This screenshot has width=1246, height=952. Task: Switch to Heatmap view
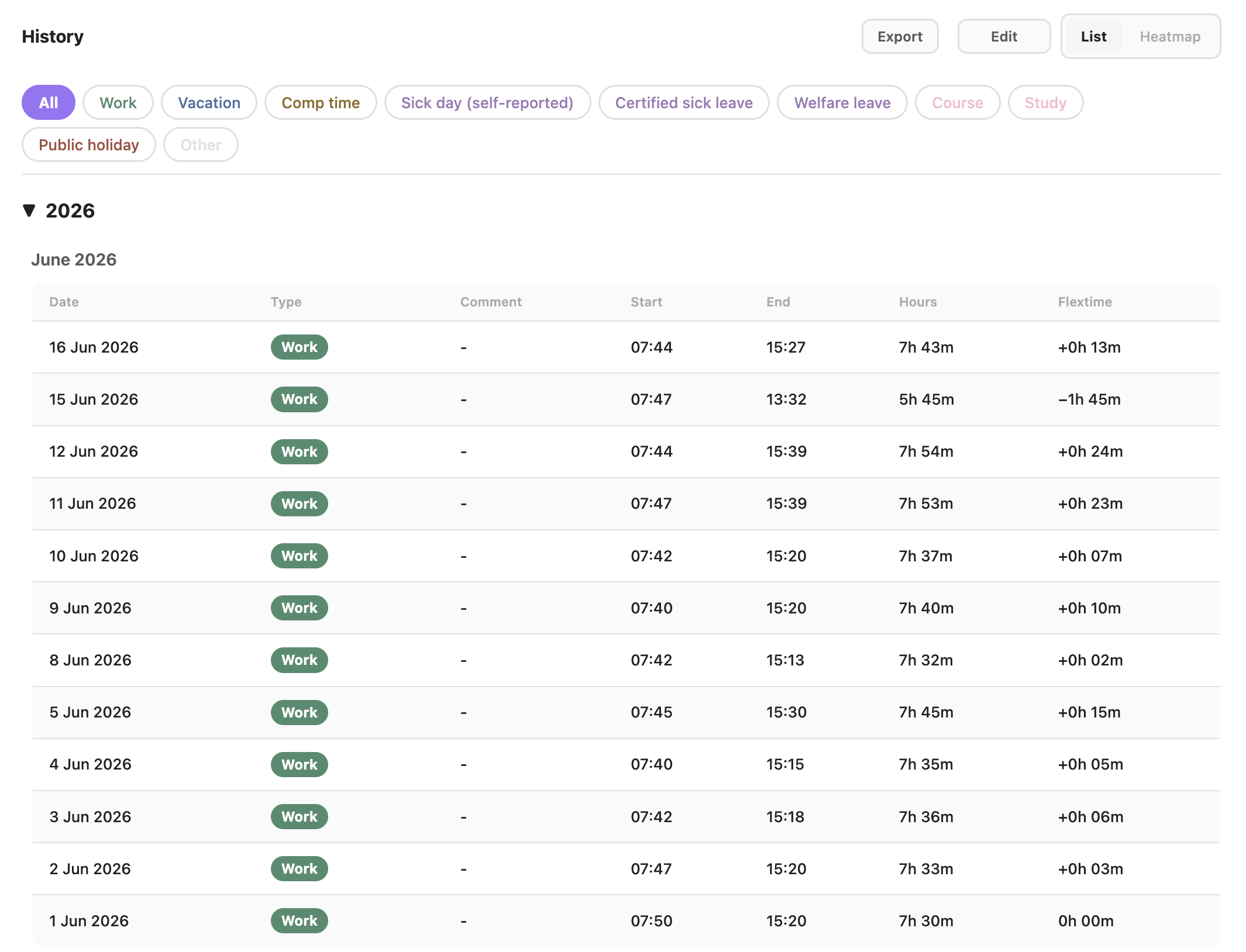[x=1170, y=36]
